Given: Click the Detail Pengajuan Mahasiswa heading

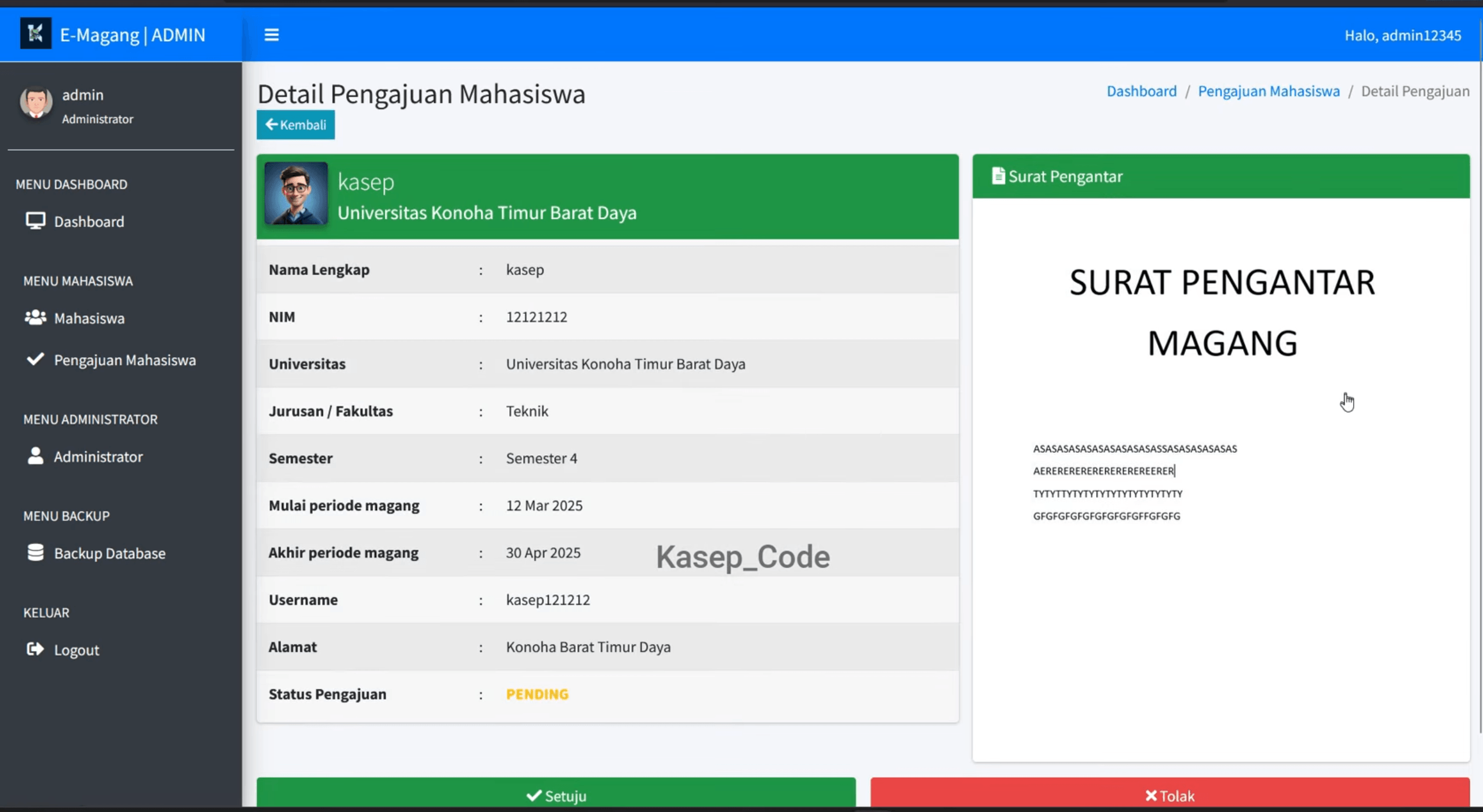Looking at the screenshot, I should tap(421, 94).
